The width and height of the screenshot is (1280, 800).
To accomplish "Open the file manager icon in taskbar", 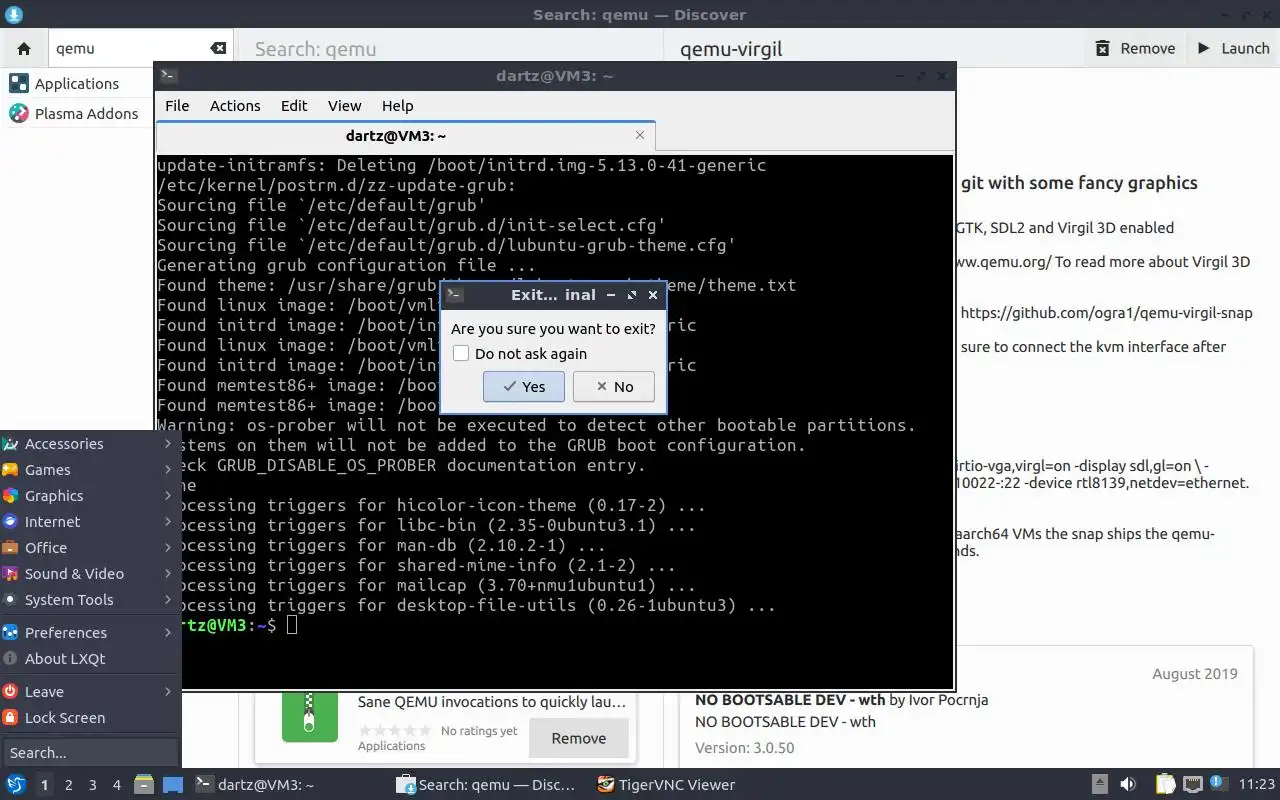I will [x=143, y=785].
